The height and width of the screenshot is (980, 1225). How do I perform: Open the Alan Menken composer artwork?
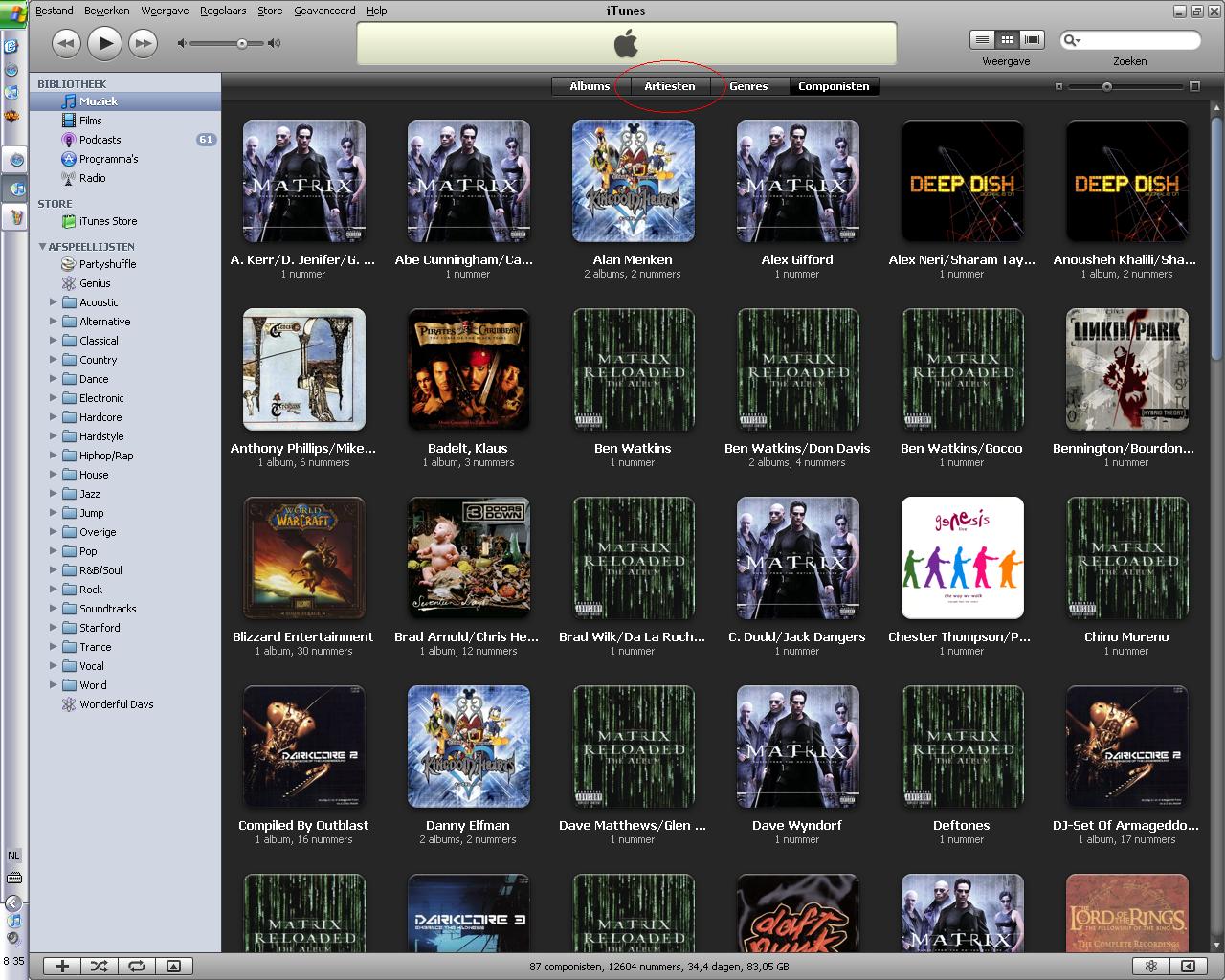(x=633, y=181)
